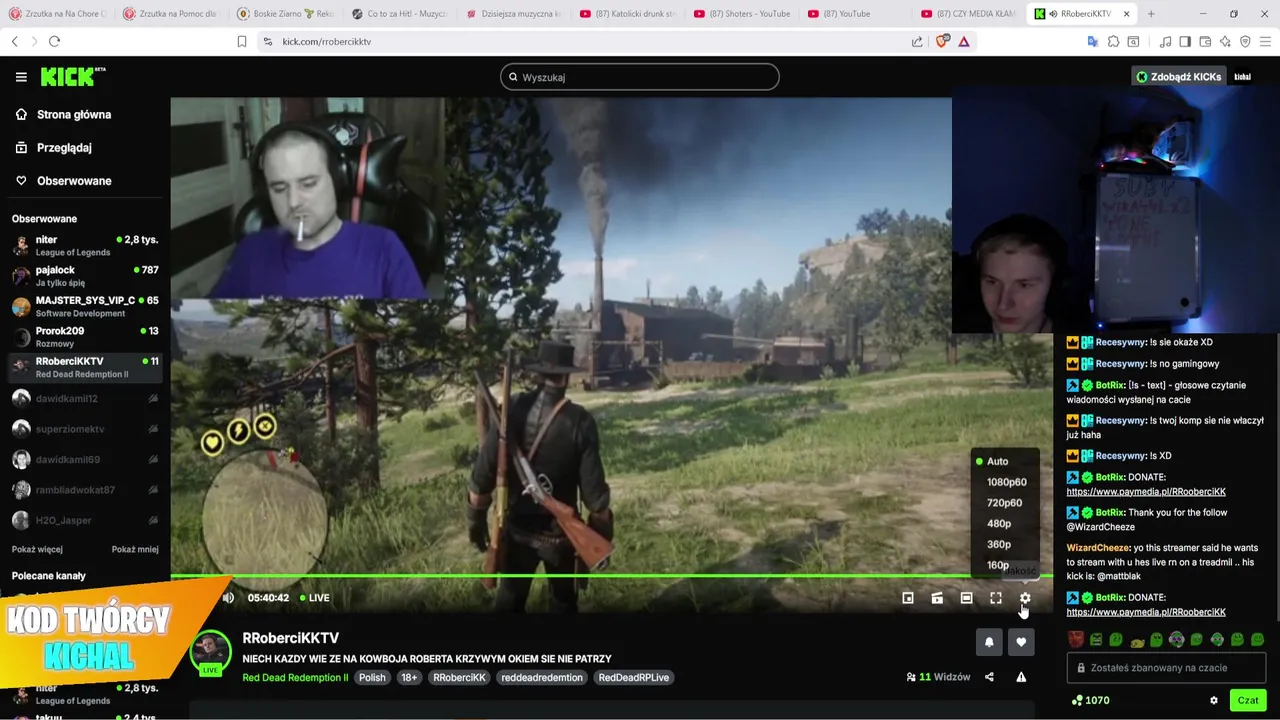This screenshot has height=720, width=1280.
Task: Click RedDeadRPLive tag
Action: (633, 677)
